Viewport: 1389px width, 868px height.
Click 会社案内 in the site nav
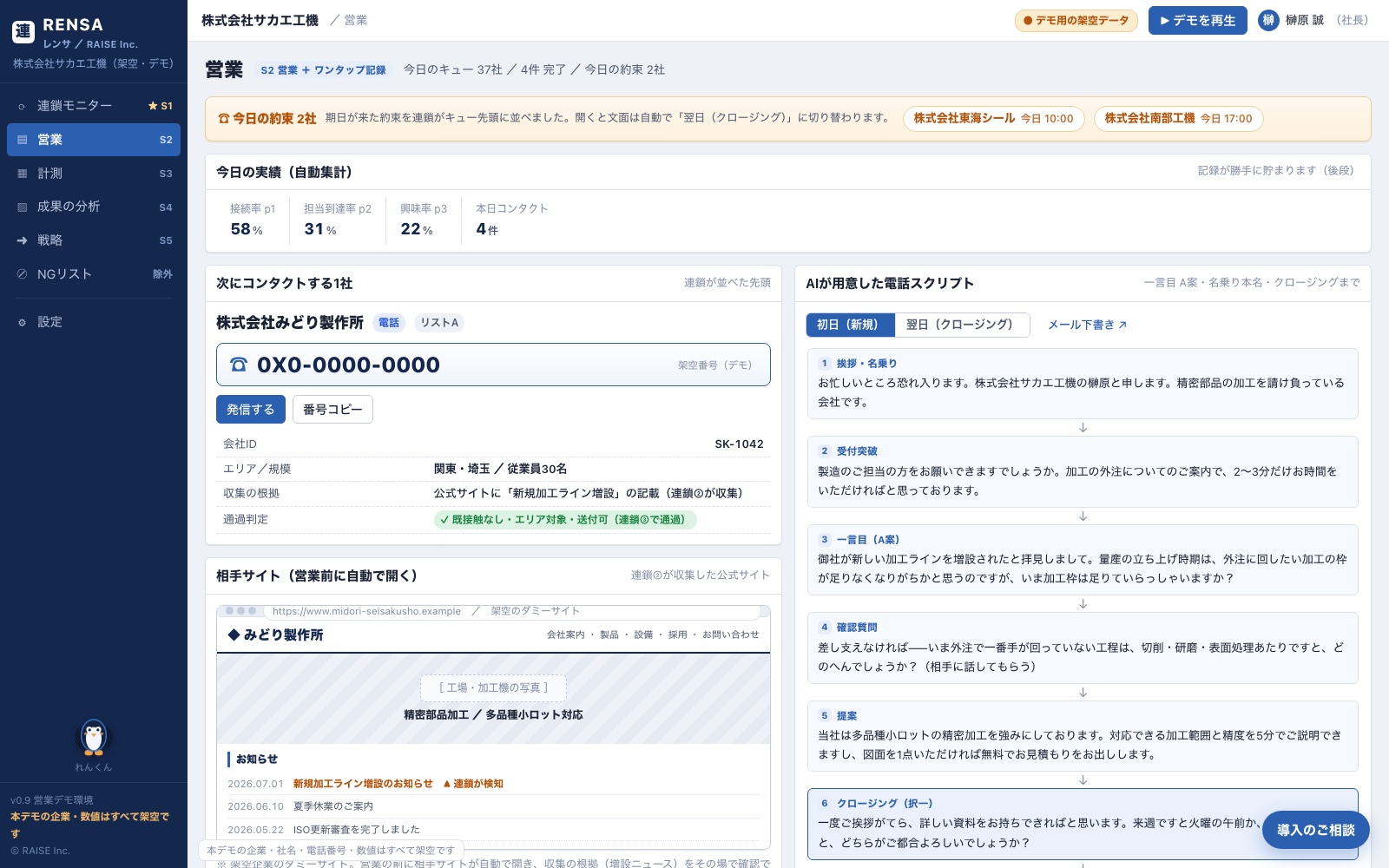coord(565,635)
